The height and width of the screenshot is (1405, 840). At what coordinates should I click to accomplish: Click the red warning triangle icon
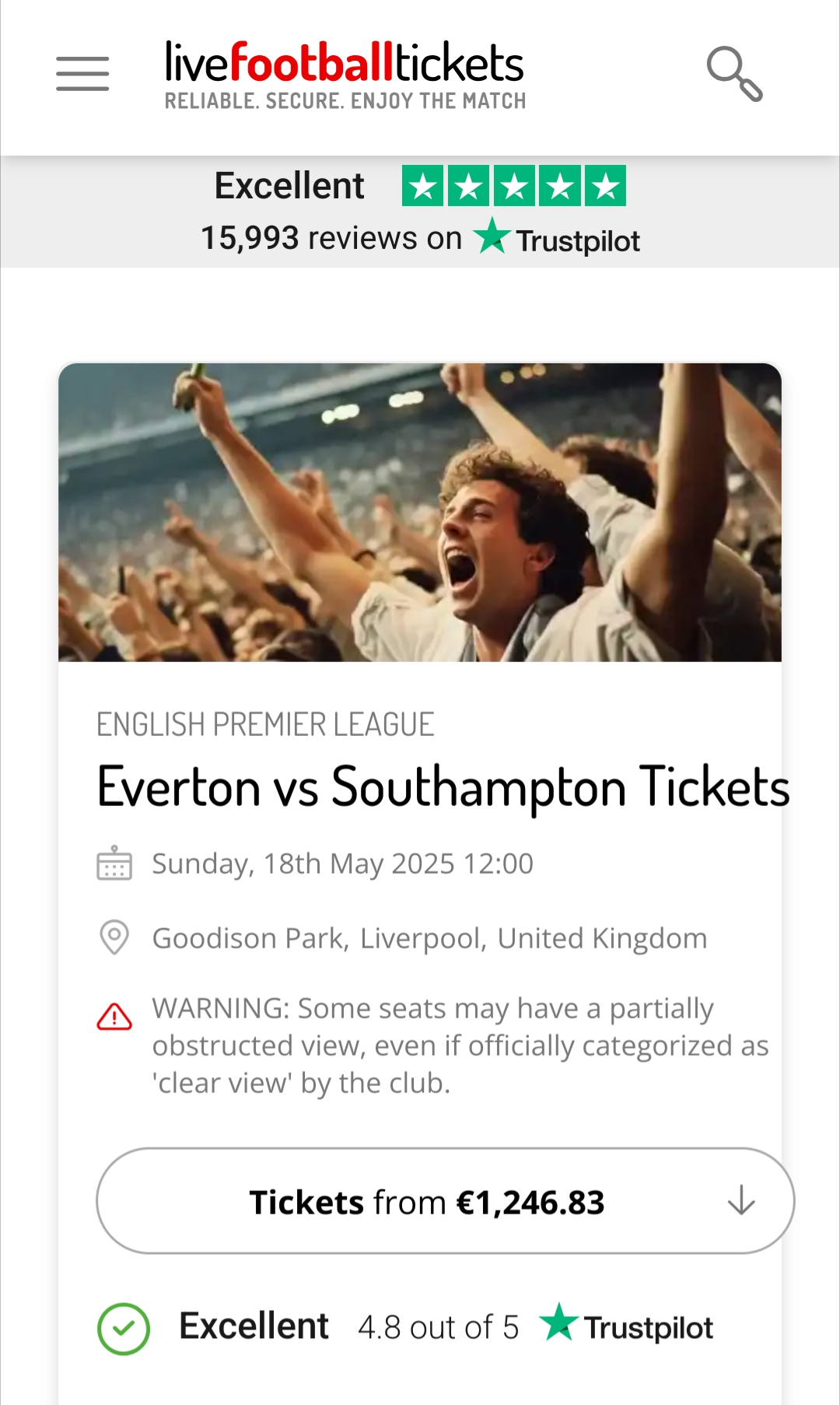(114, 1016)
